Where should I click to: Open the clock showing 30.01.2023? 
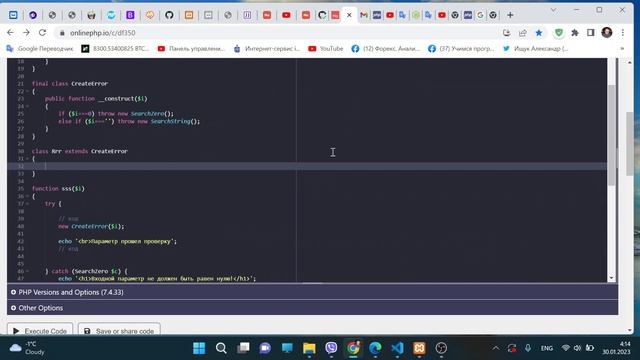click(616, 348)
